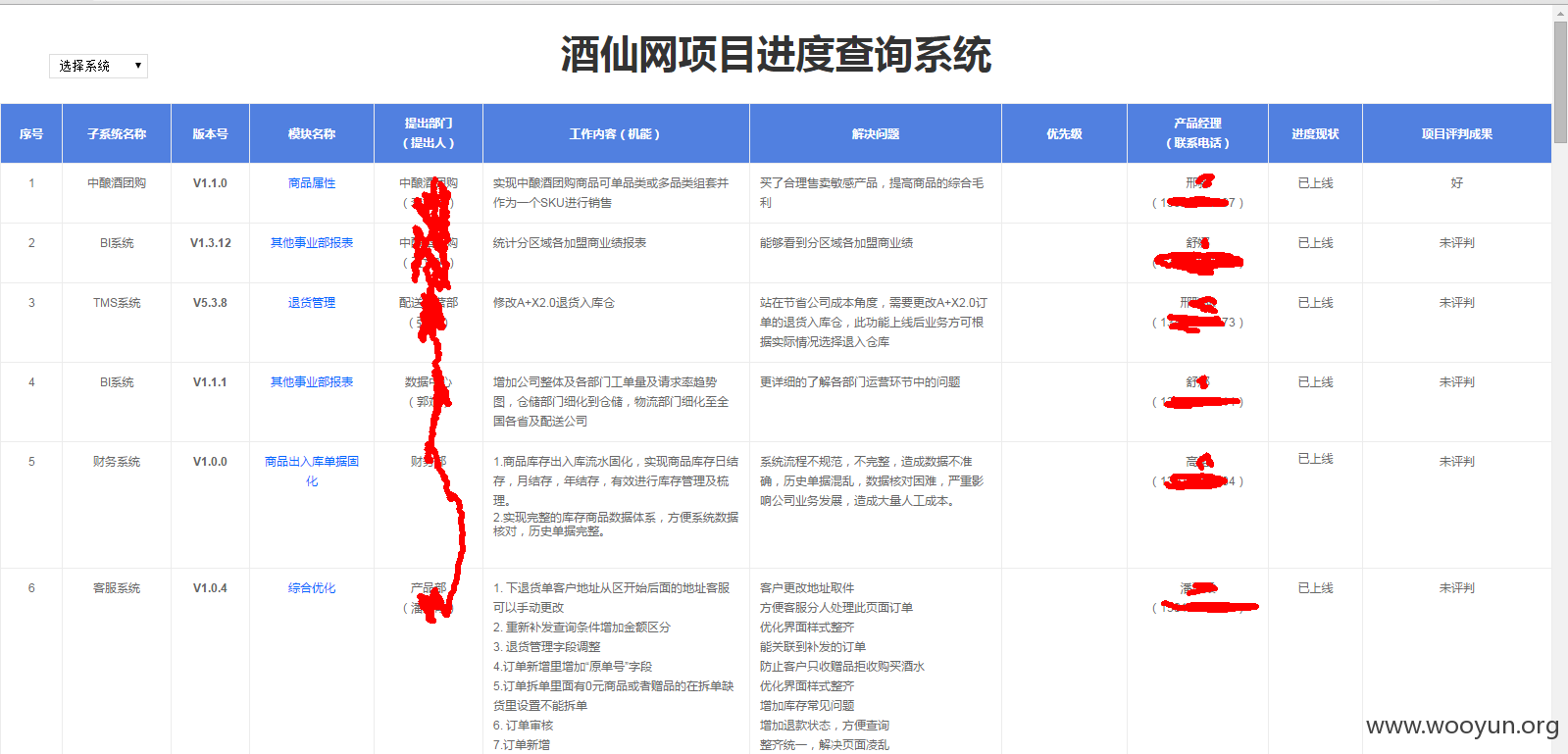Click the 模块名称 column header
This screenshot has width=1568, height=754.
(x=312, y=133)
